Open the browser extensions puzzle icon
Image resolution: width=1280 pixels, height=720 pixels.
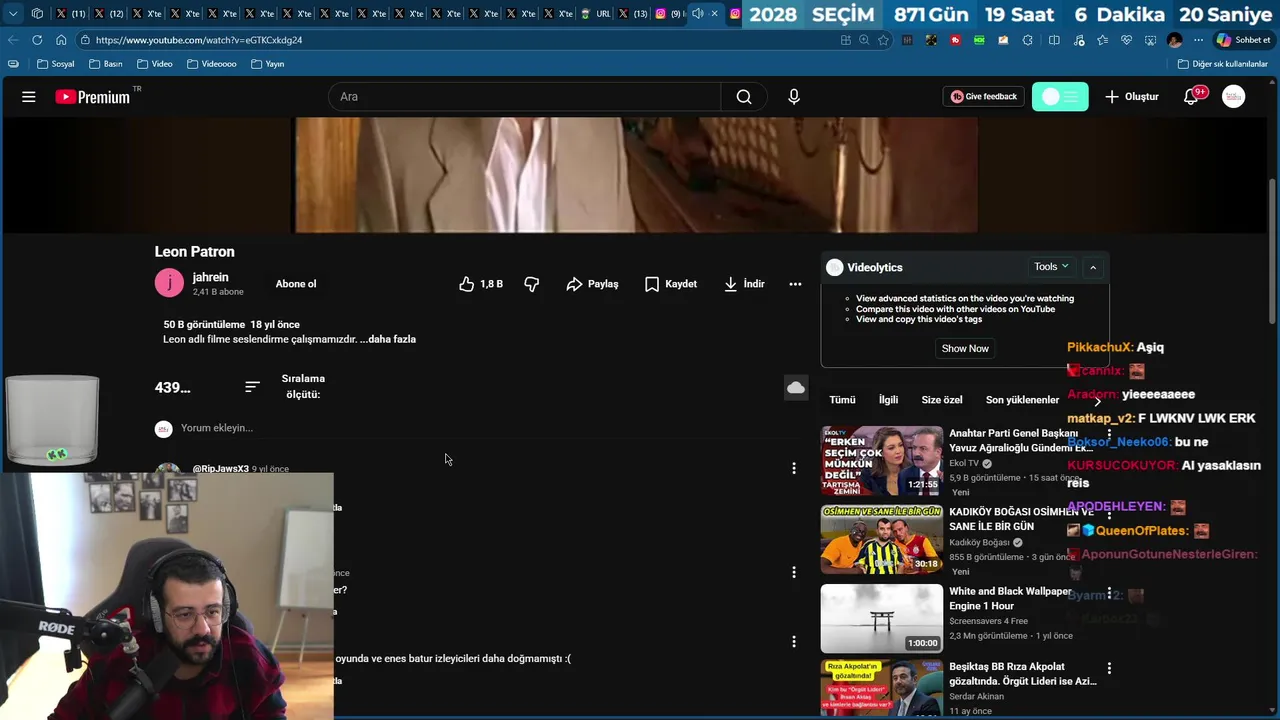point(1028,40)
